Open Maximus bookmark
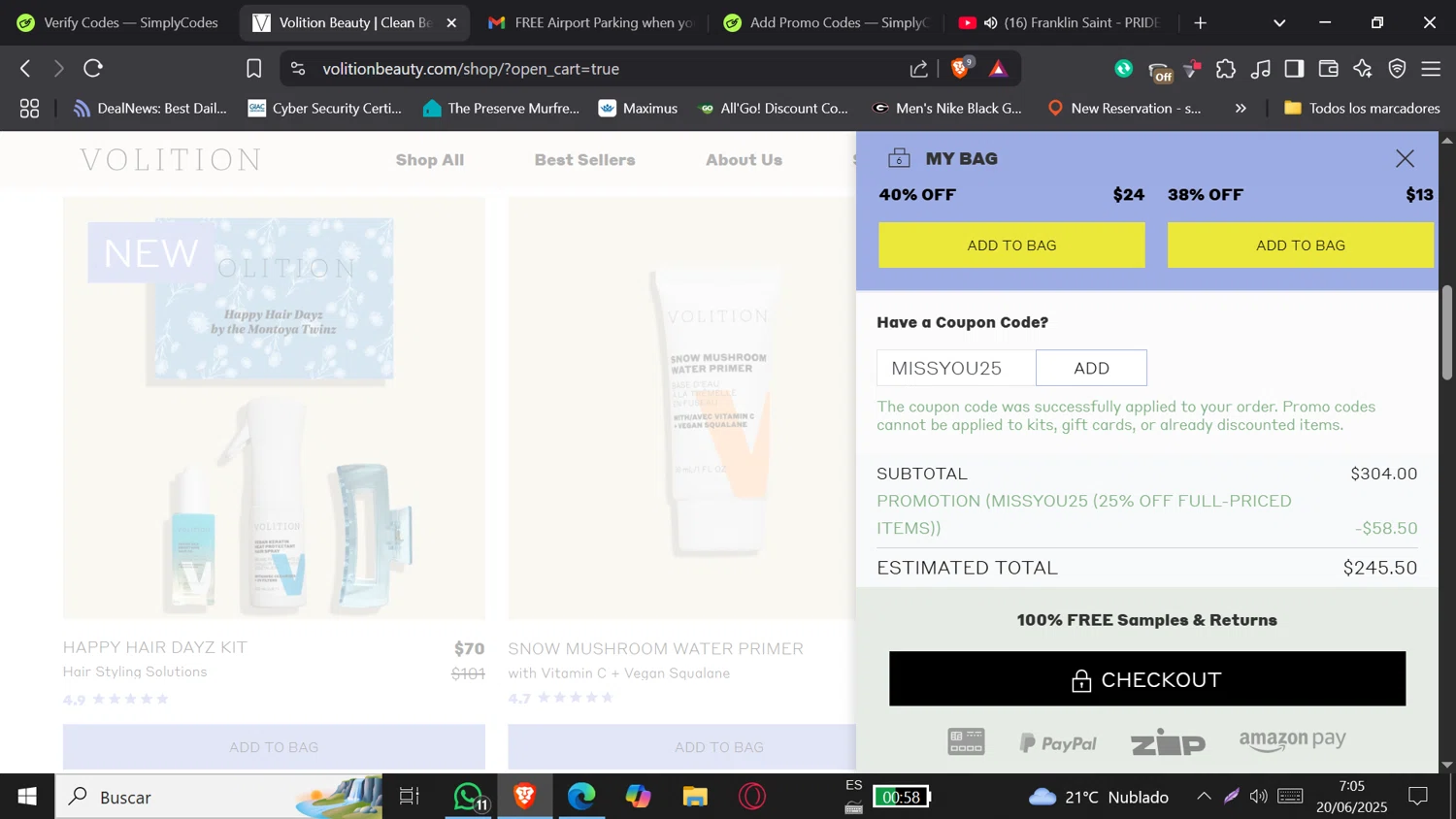The width and height of the screenshot is (1456, 819). [638, 109]
